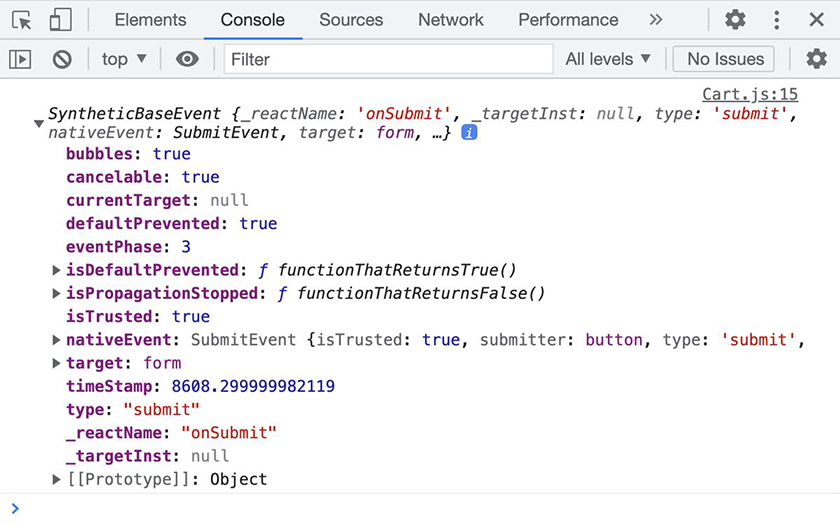Viewport: 840px width, 525px height.
Task: Show the console sidebar panel icon
Action: point(20,59)
